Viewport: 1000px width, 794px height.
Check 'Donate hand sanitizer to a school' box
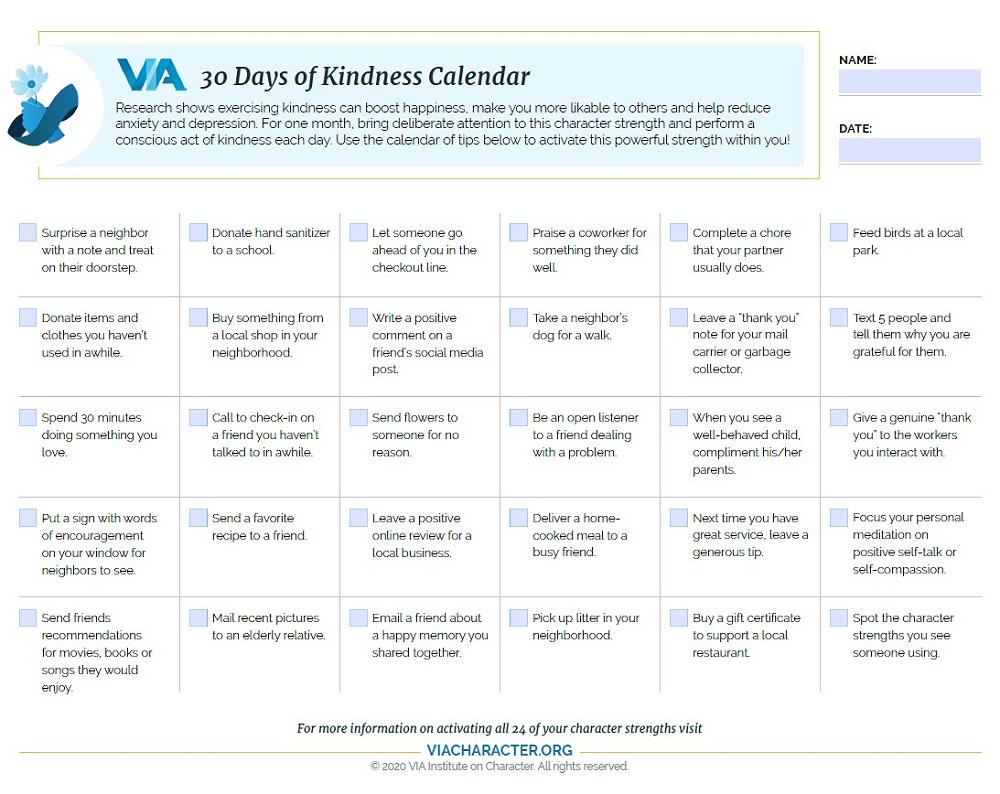click(x=198, y=233)
